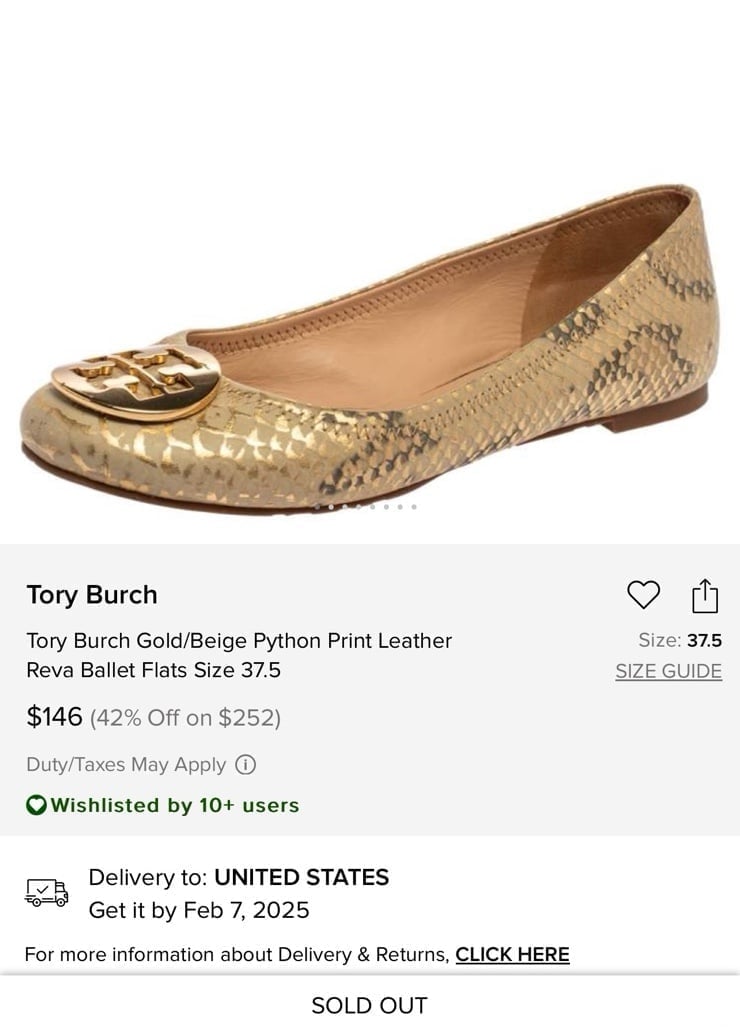Viewport: 740px width, 1027px height.
Task: Add the flats to wishlist with heart icon
Action: tap(643, 595)
